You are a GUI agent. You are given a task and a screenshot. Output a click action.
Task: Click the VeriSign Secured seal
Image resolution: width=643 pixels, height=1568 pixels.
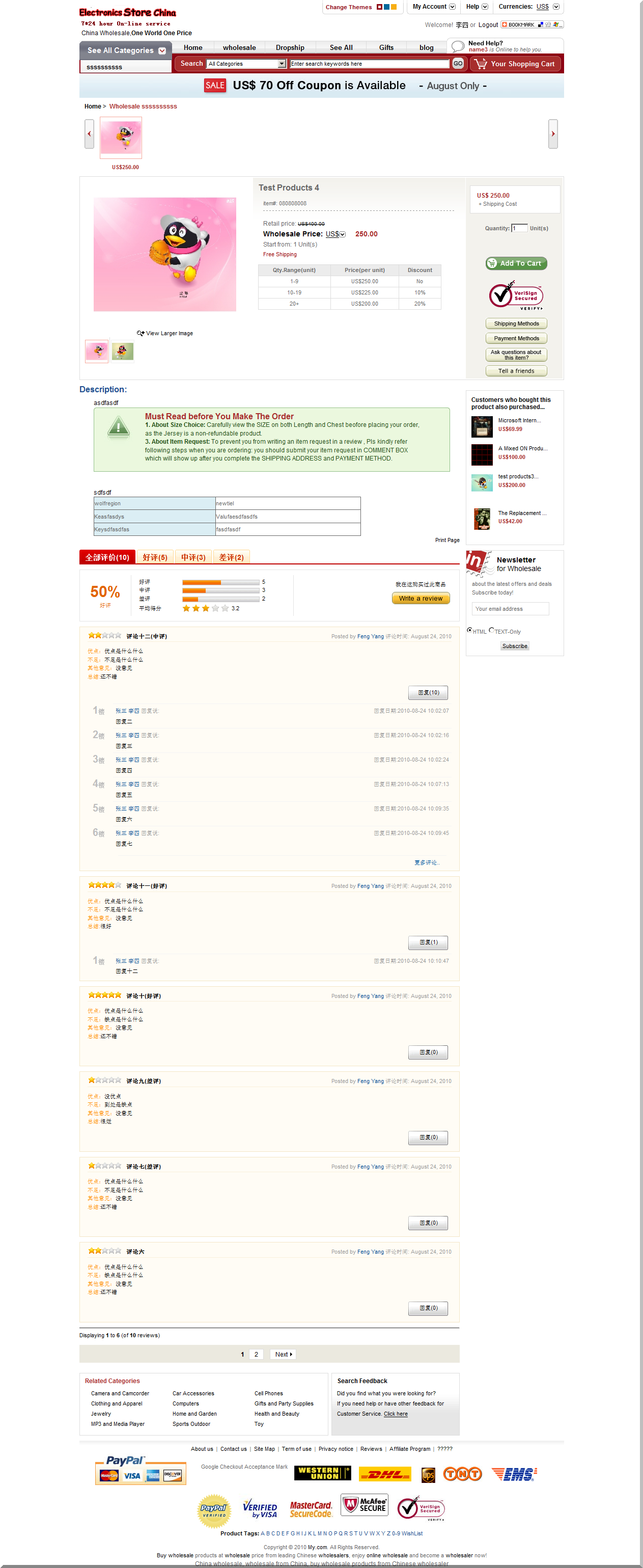click(x=516, y=295)
